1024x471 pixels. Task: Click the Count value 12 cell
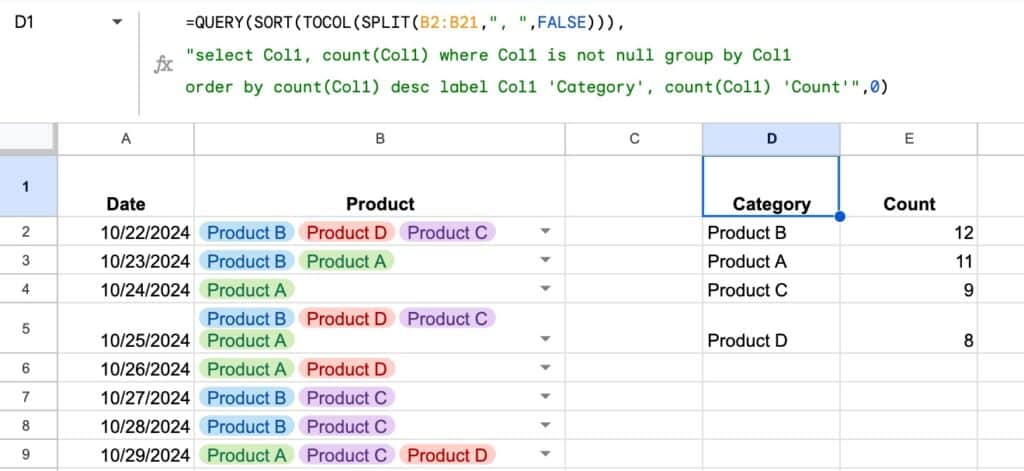tap(908, 233)
